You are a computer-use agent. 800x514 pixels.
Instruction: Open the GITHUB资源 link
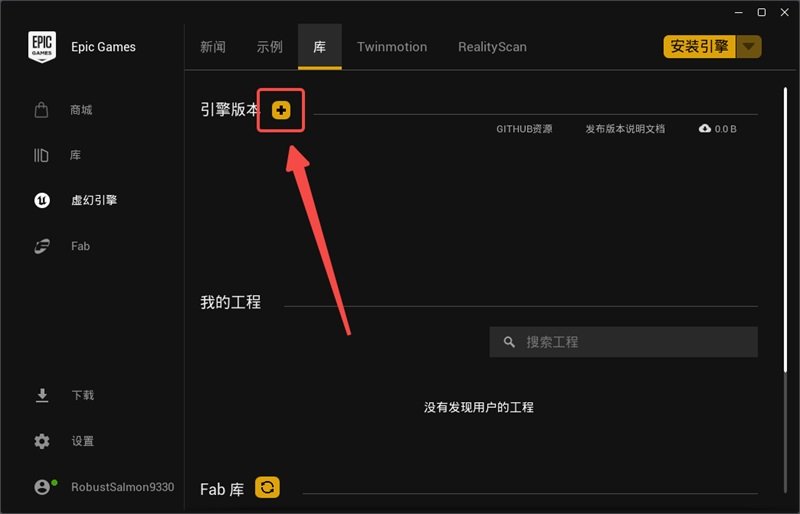point(524,129)
